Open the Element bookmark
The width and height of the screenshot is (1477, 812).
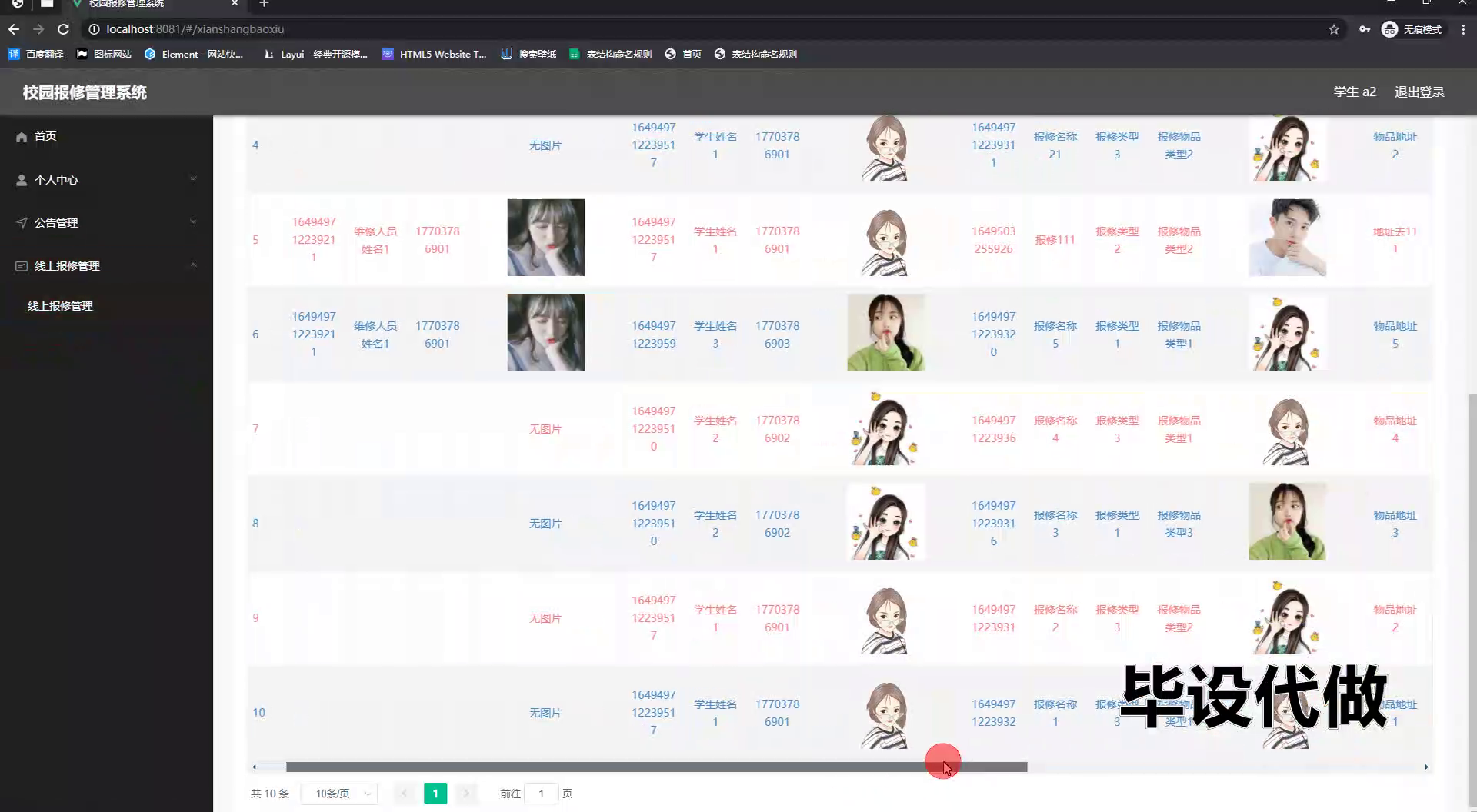click(x=193, y=54)
